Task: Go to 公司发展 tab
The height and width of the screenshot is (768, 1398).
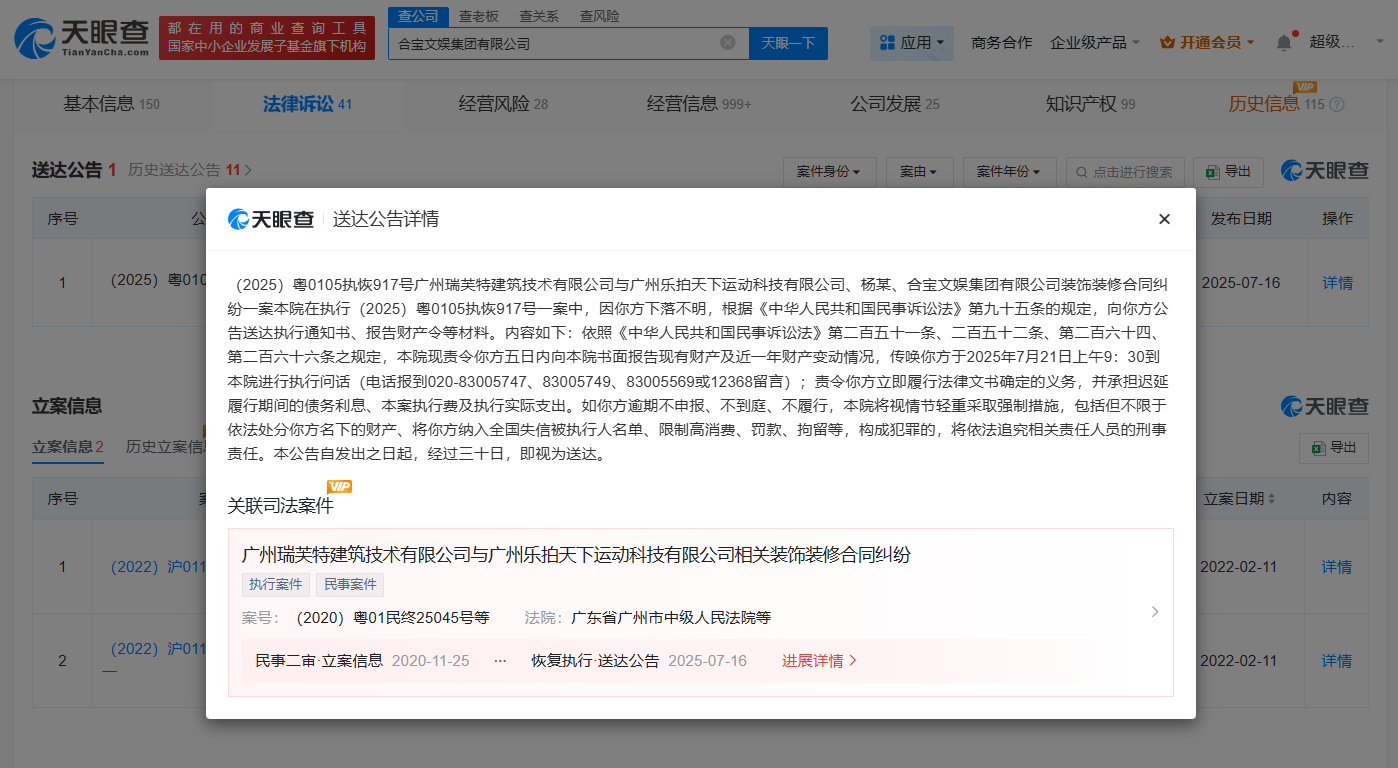Action: click(x=895, y=104)
